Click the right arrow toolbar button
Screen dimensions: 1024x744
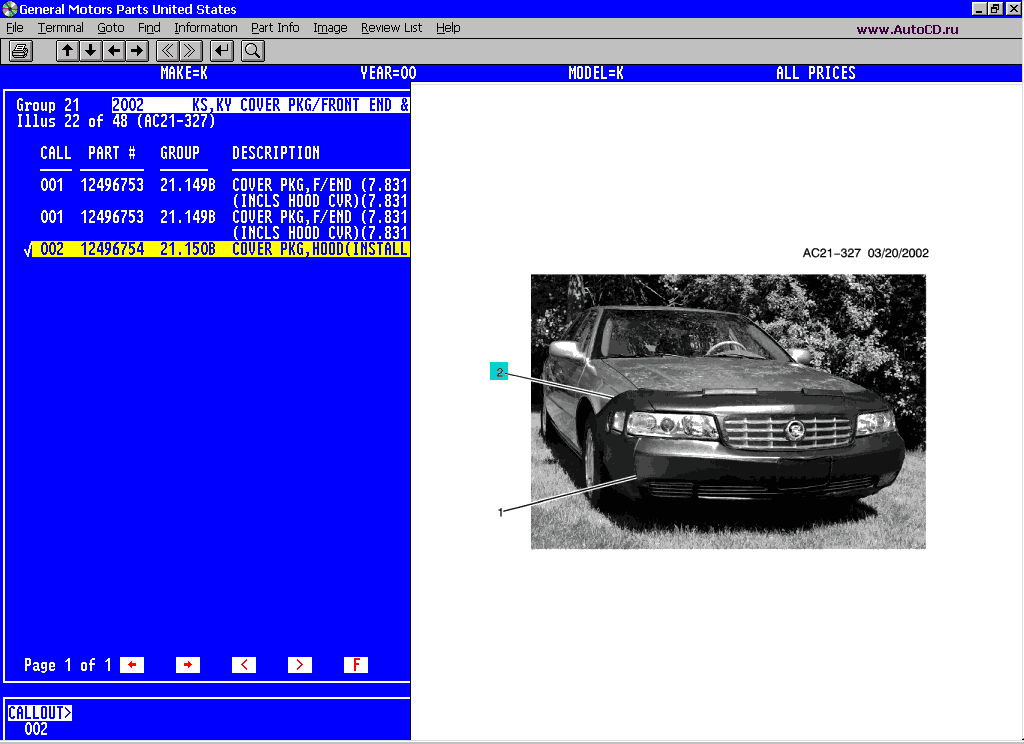[136, 51]
